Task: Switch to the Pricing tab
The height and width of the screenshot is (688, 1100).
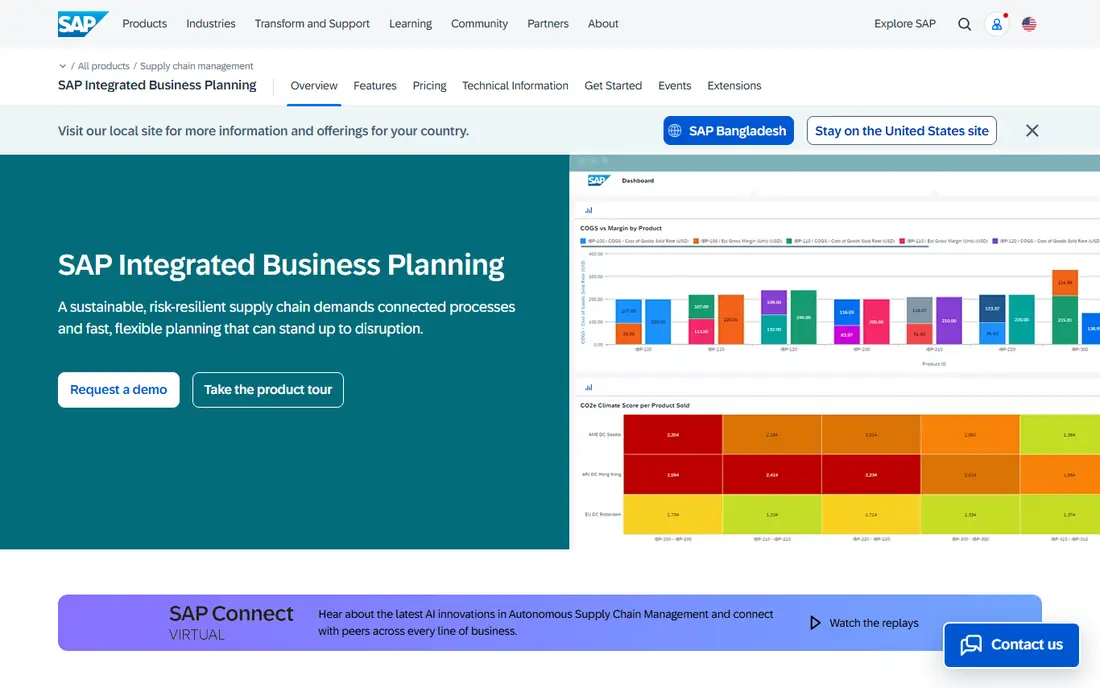Action: point(429,86)
